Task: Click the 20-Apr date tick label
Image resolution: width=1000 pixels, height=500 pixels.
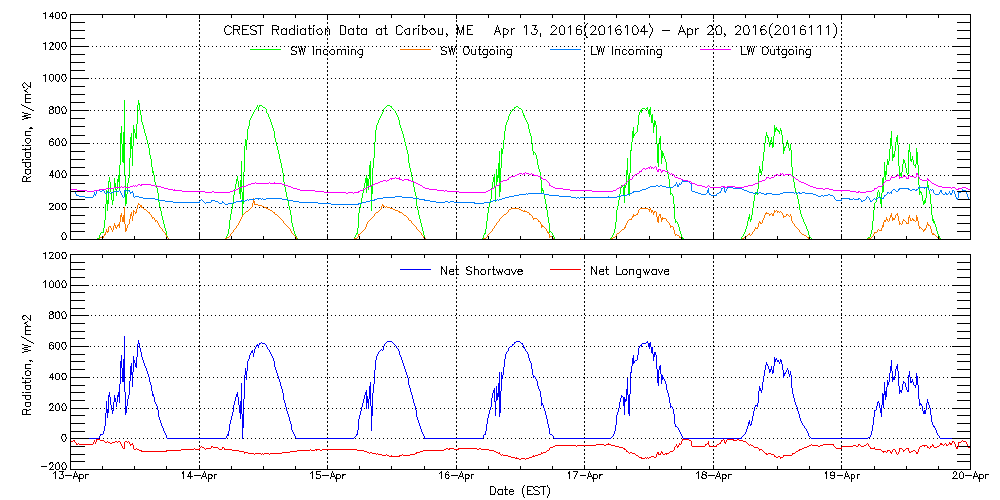Action: click(969, 478)
